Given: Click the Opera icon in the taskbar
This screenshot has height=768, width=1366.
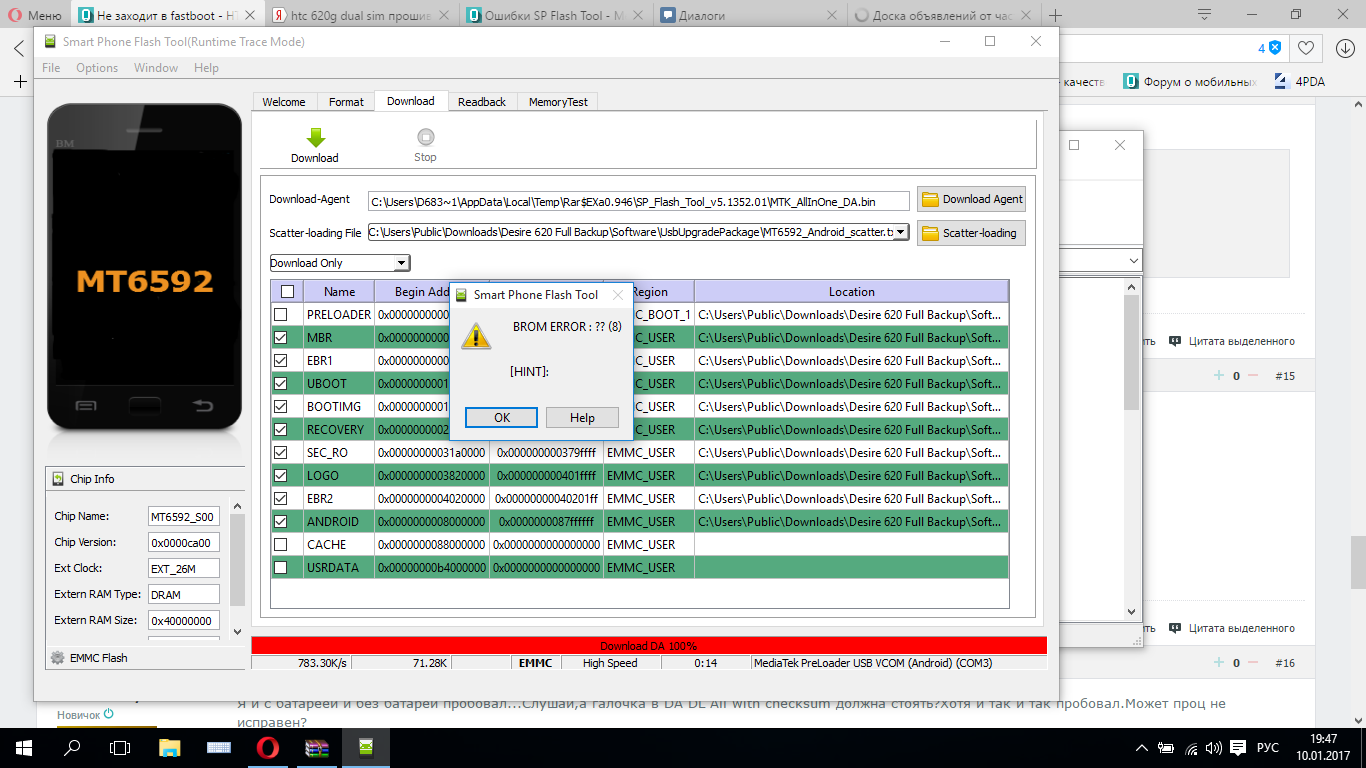Looking at the screenshot, I should pyautogui.click(x=267, y=747).
